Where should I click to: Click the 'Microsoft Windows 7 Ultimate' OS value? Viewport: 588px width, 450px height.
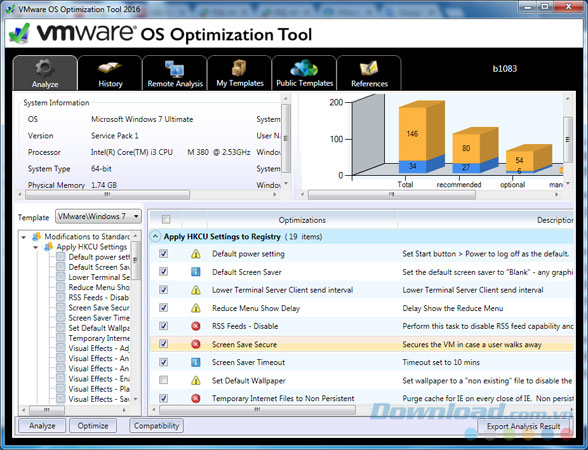pos(142,119)
